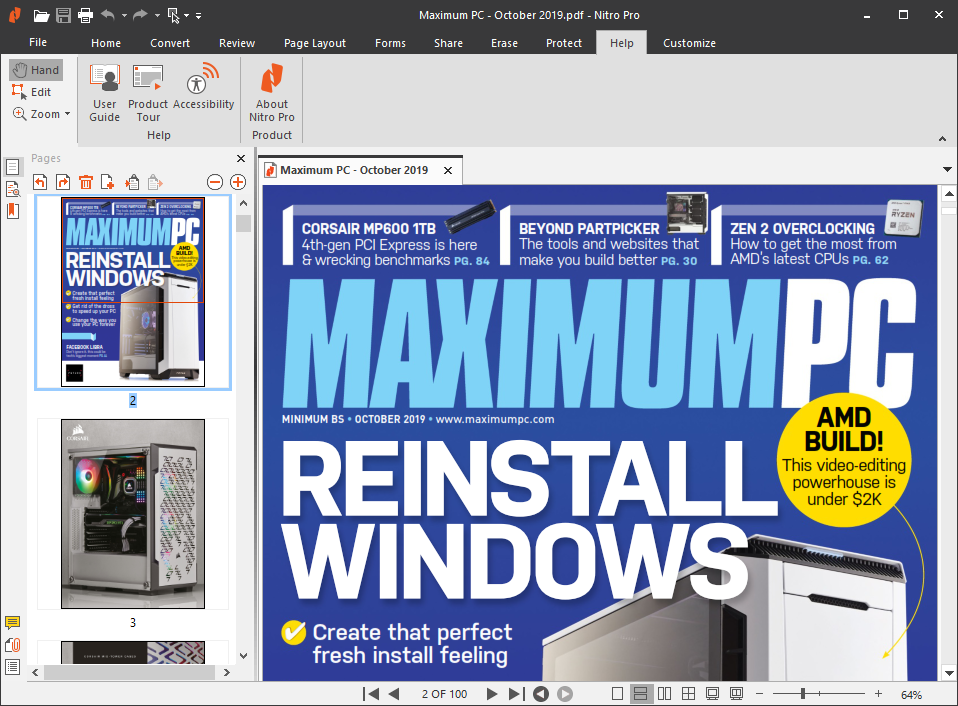Close the Maximum PC - October 2019 document tab
Viewport: 958px width, 706px height.
click(448, 170)
